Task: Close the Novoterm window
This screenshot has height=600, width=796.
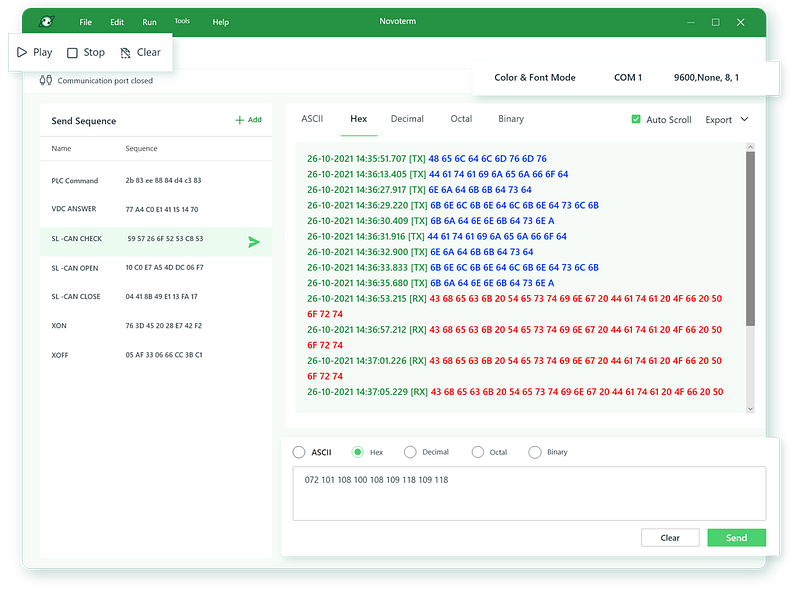Action: [x=741, y=22]
